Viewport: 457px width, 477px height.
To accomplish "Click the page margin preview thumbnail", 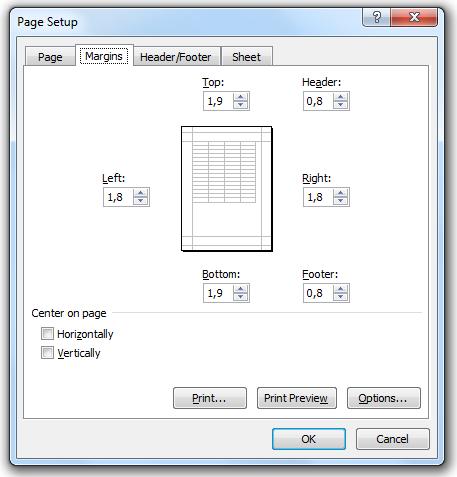I will pyautogui.click(x=227, y=189).
